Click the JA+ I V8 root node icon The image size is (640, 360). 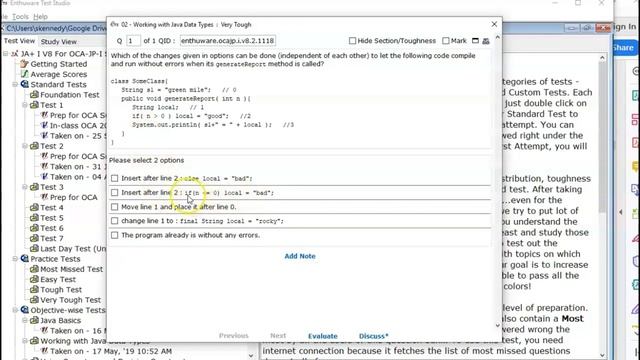(15, 54)
